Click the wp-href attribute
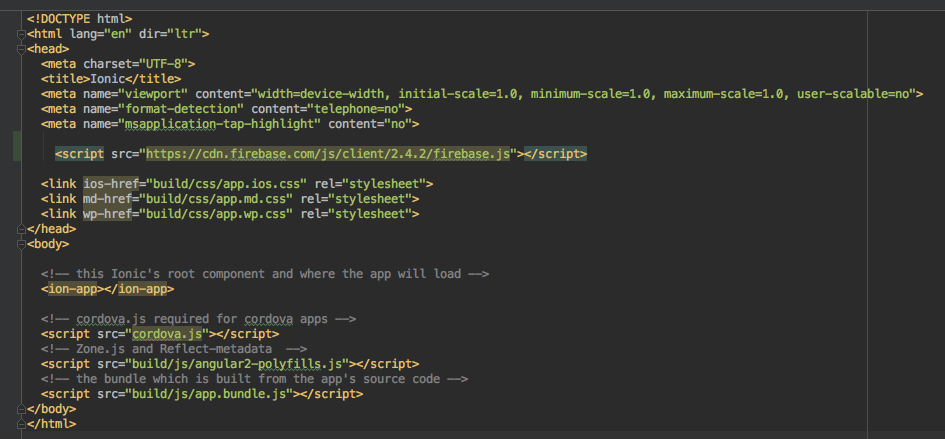Viewport: 945px width, 439px height. (x=107, y=213)
